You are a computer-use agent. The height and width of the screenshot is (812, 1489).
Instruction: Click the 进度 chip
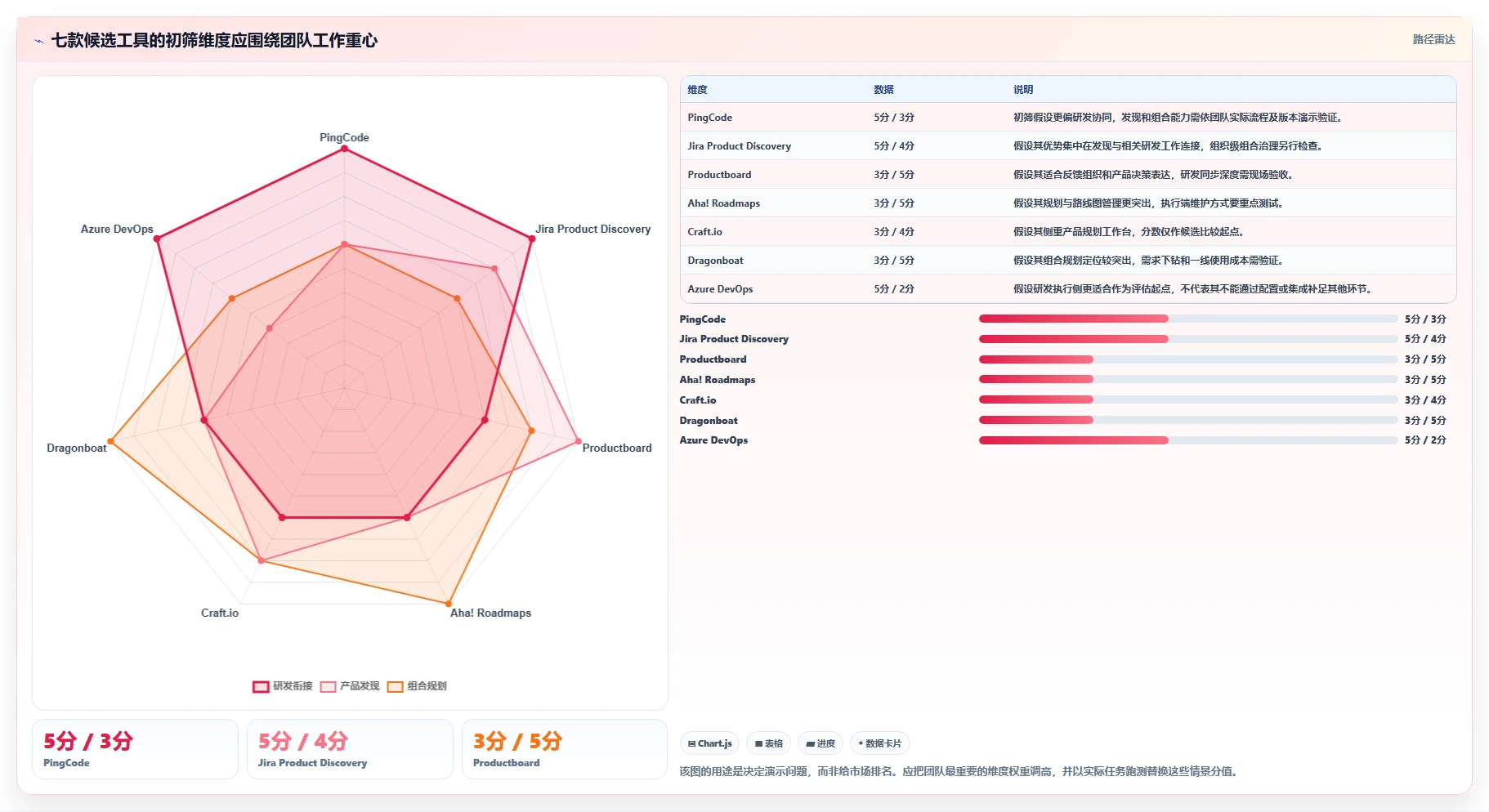click(821, 743)
